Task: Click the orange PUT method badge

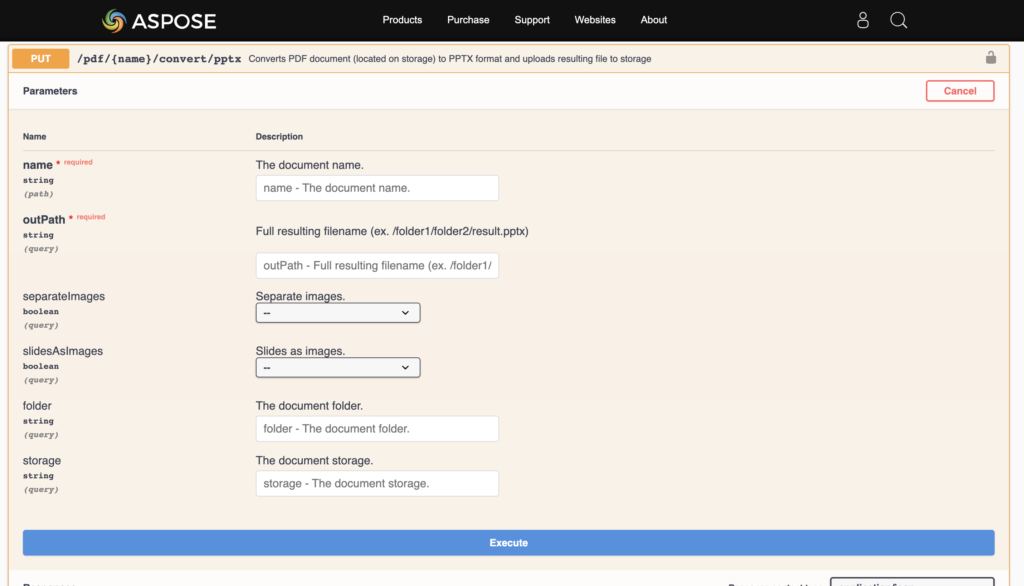Action: point(41,59)
